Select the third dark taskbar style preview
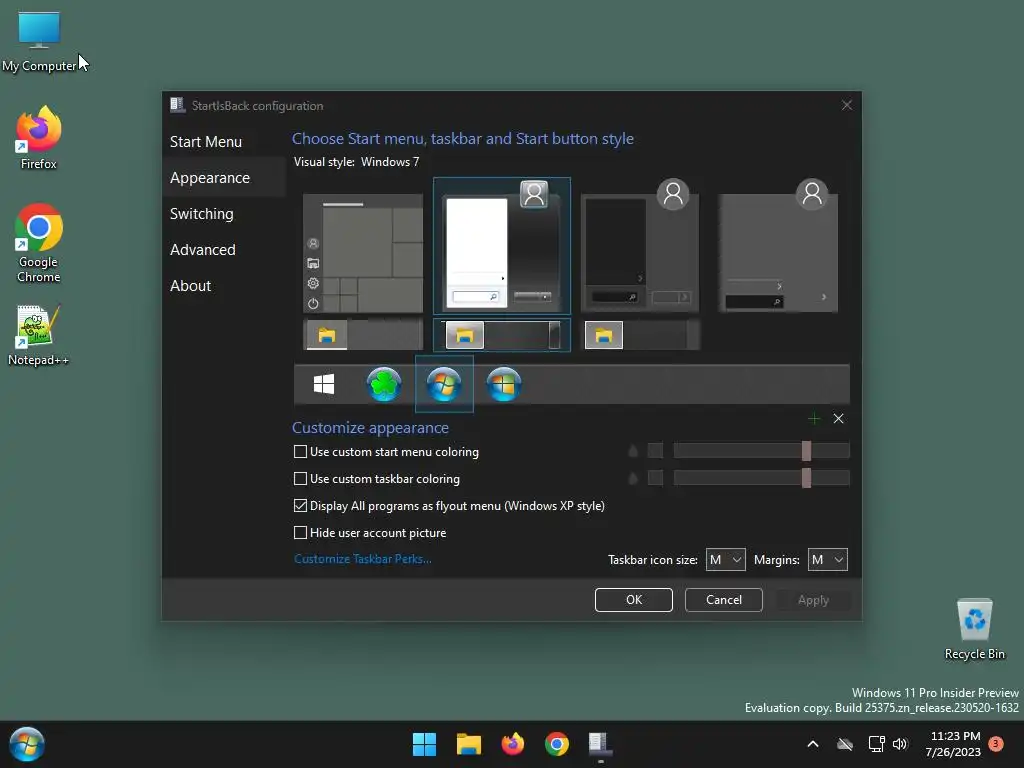Viewport: 1024px width, 768px height. [x=640, y=335]
